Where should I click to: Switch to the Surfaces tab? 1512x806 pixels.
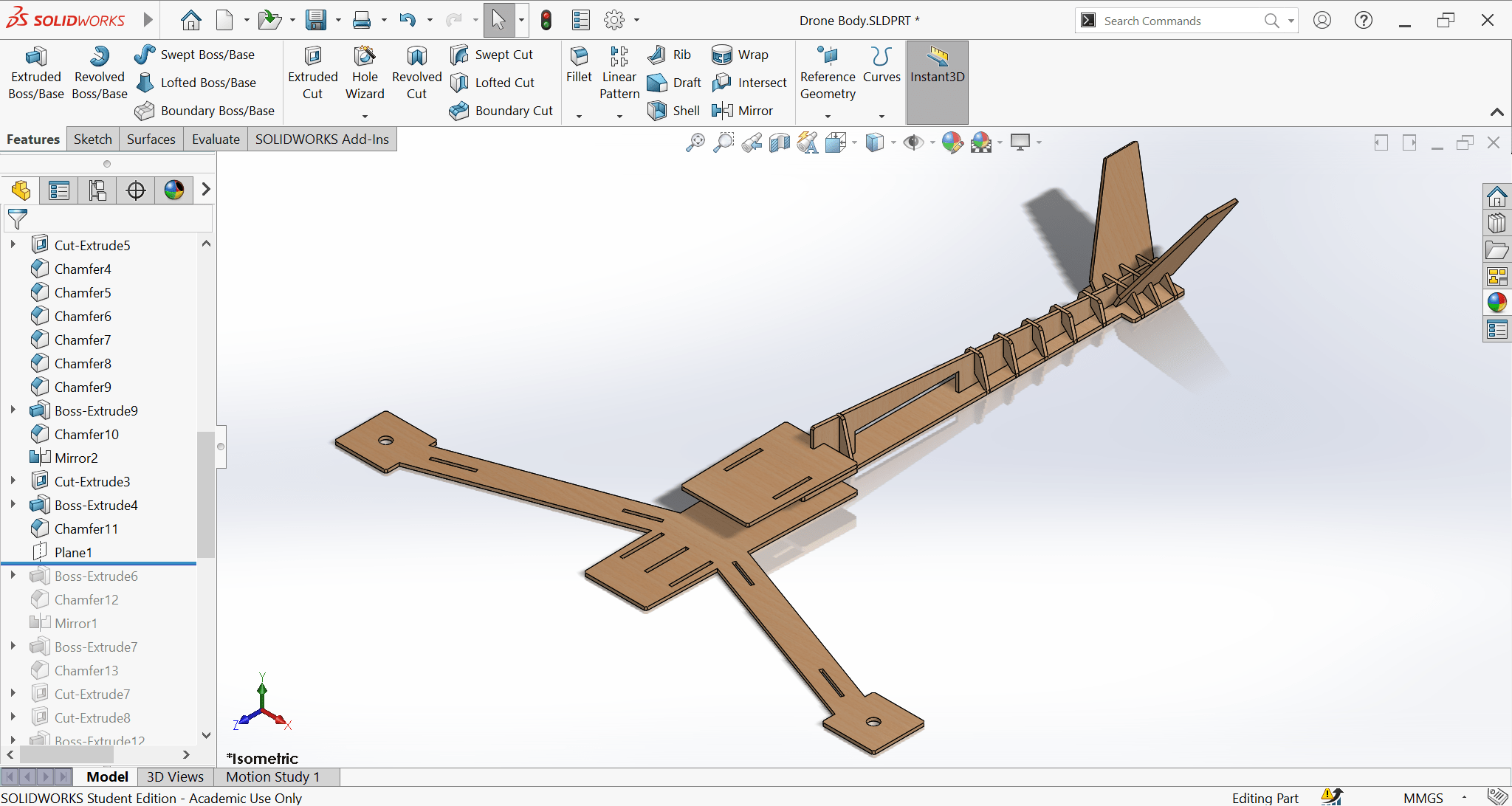pos(151,139)
